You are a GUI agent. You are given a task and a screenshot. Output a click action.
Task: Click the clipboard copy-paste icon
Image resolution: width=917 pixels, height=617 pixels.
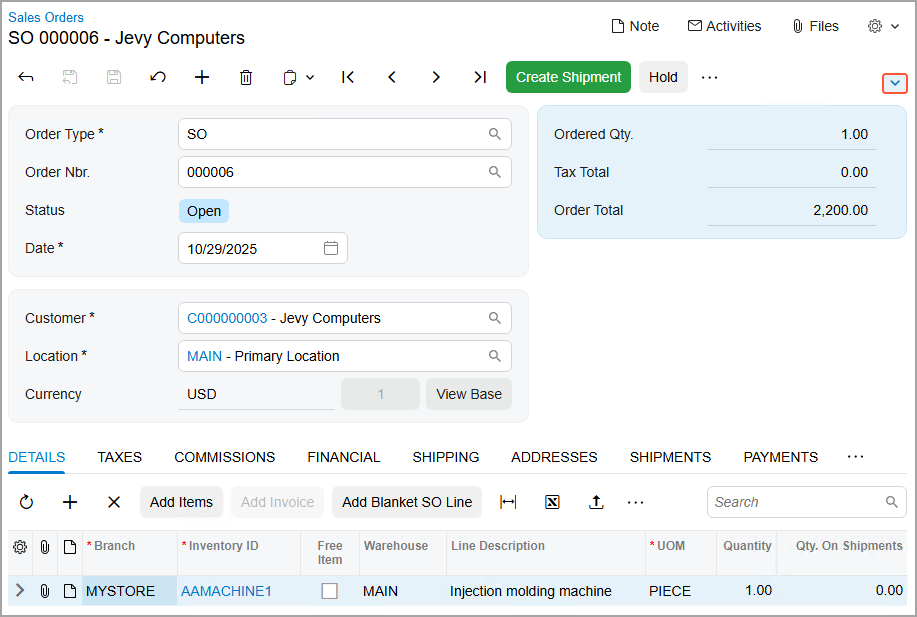pos(289,77)
